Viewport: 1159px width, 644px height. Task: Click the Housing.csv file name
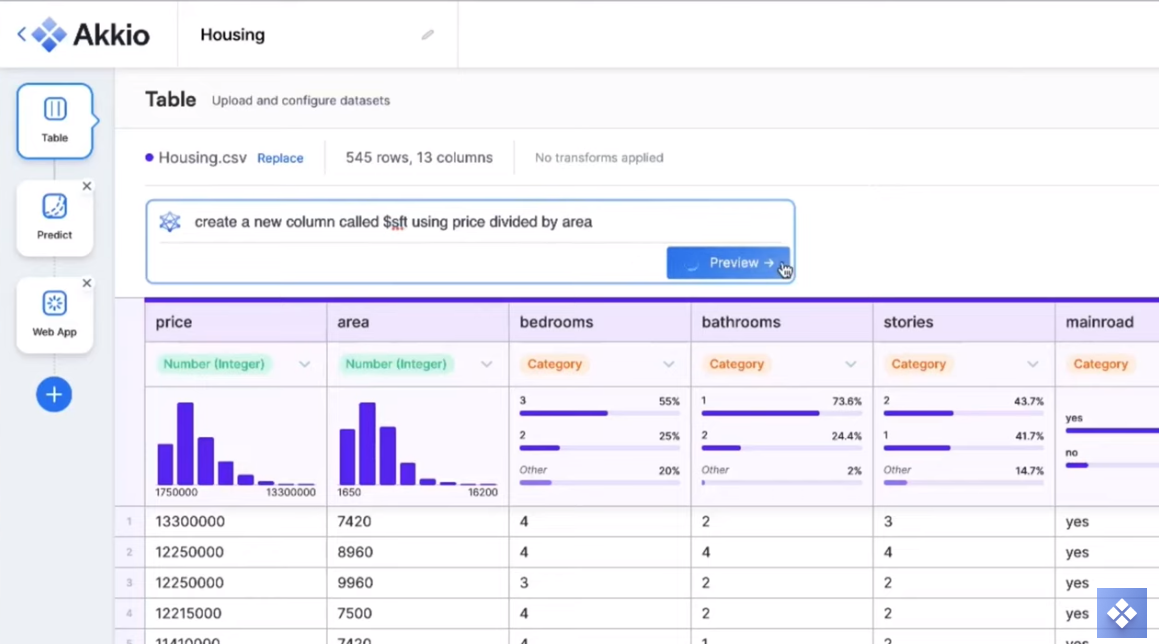click(203, 157)
